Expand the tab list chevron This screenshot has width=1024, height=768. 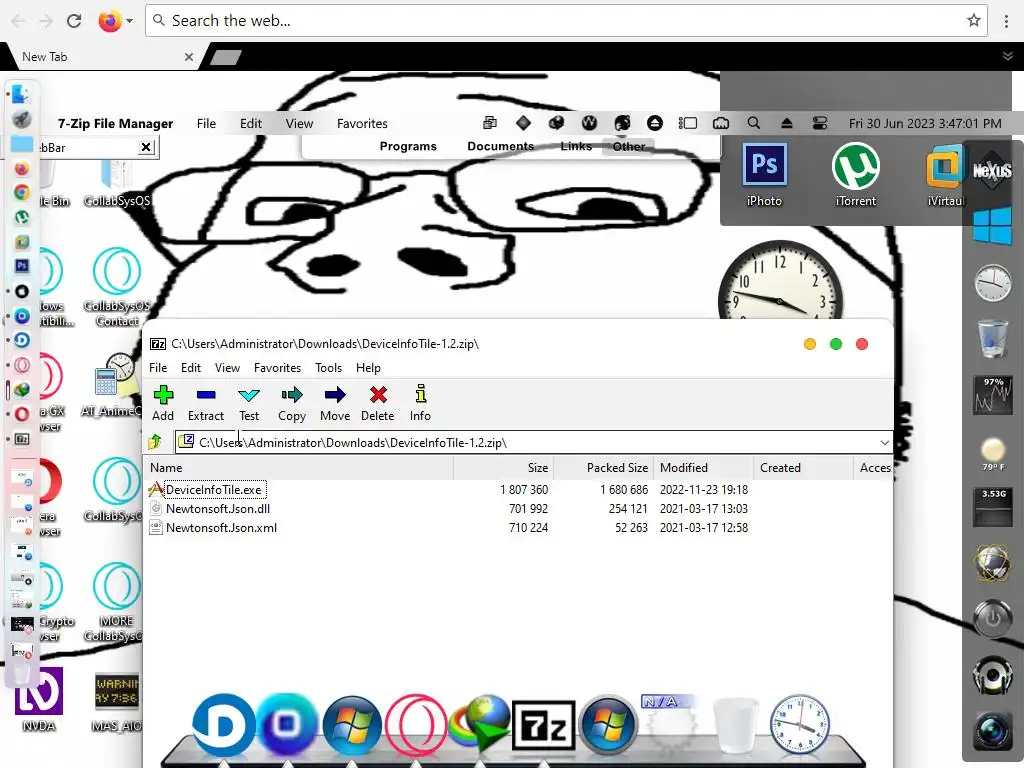coord(1008,56)
